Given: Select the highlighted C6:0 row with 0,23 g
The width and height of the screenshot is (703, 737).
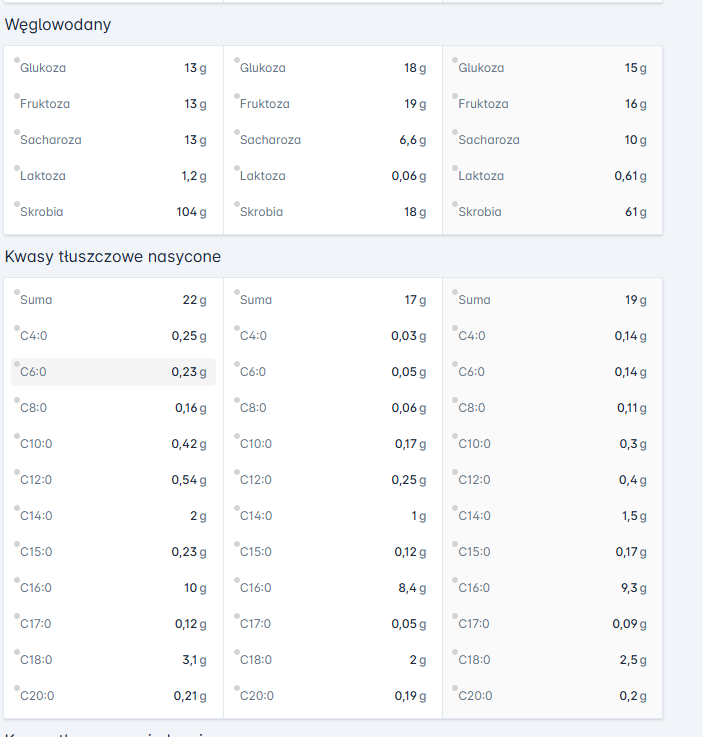Looking at the screenshot, I should tap(113, 372).
